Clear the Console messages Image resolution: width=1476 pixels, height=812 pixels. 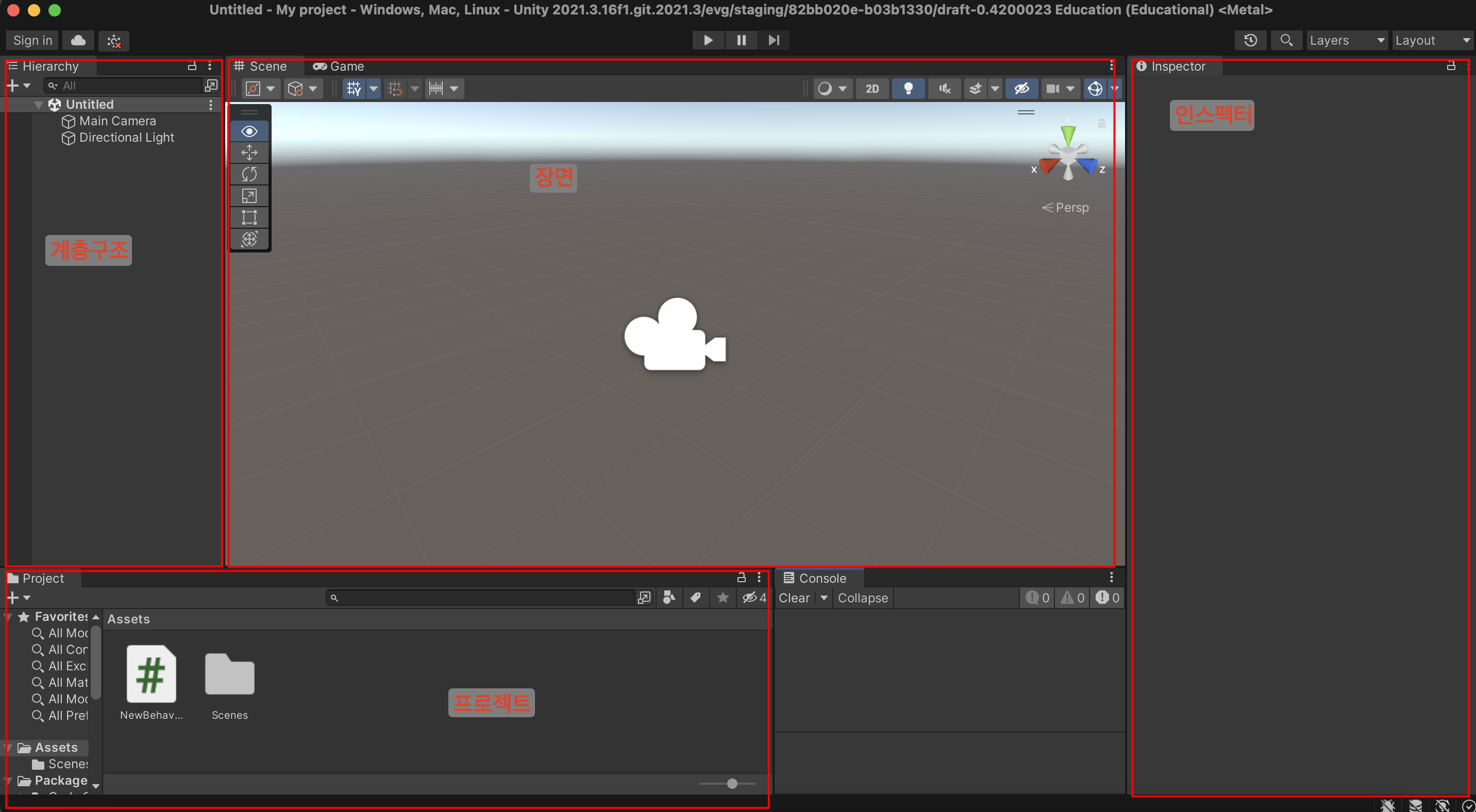coord(794,597)
